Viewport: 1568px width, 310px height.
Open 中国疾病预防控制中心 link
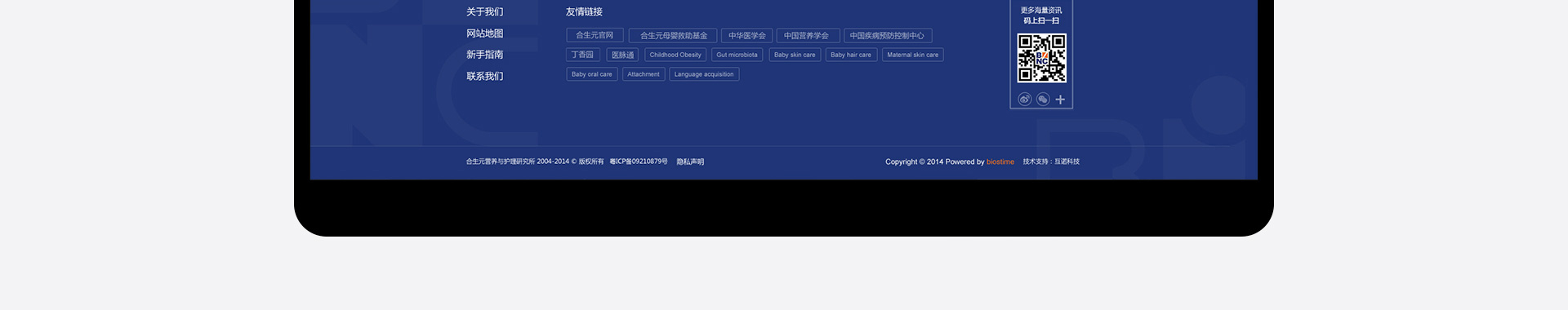[x=888, y=35]
